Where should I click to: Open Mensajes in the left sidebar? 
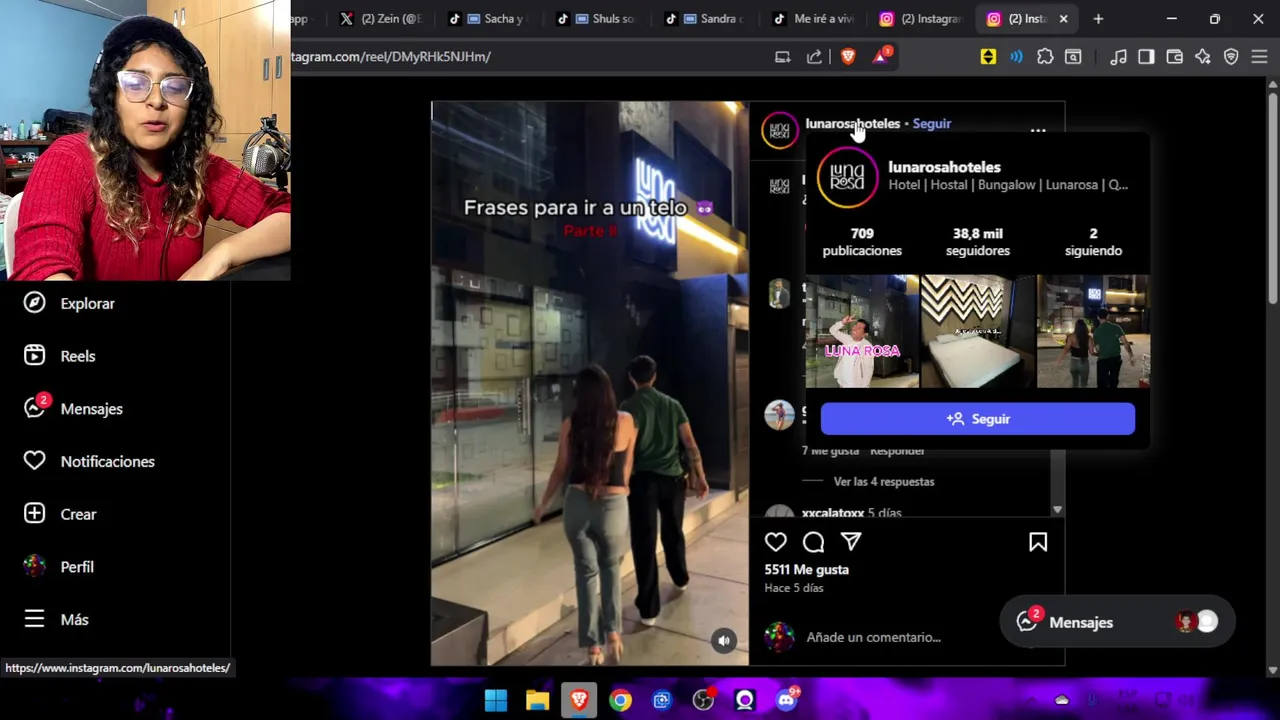click(73, 408)
